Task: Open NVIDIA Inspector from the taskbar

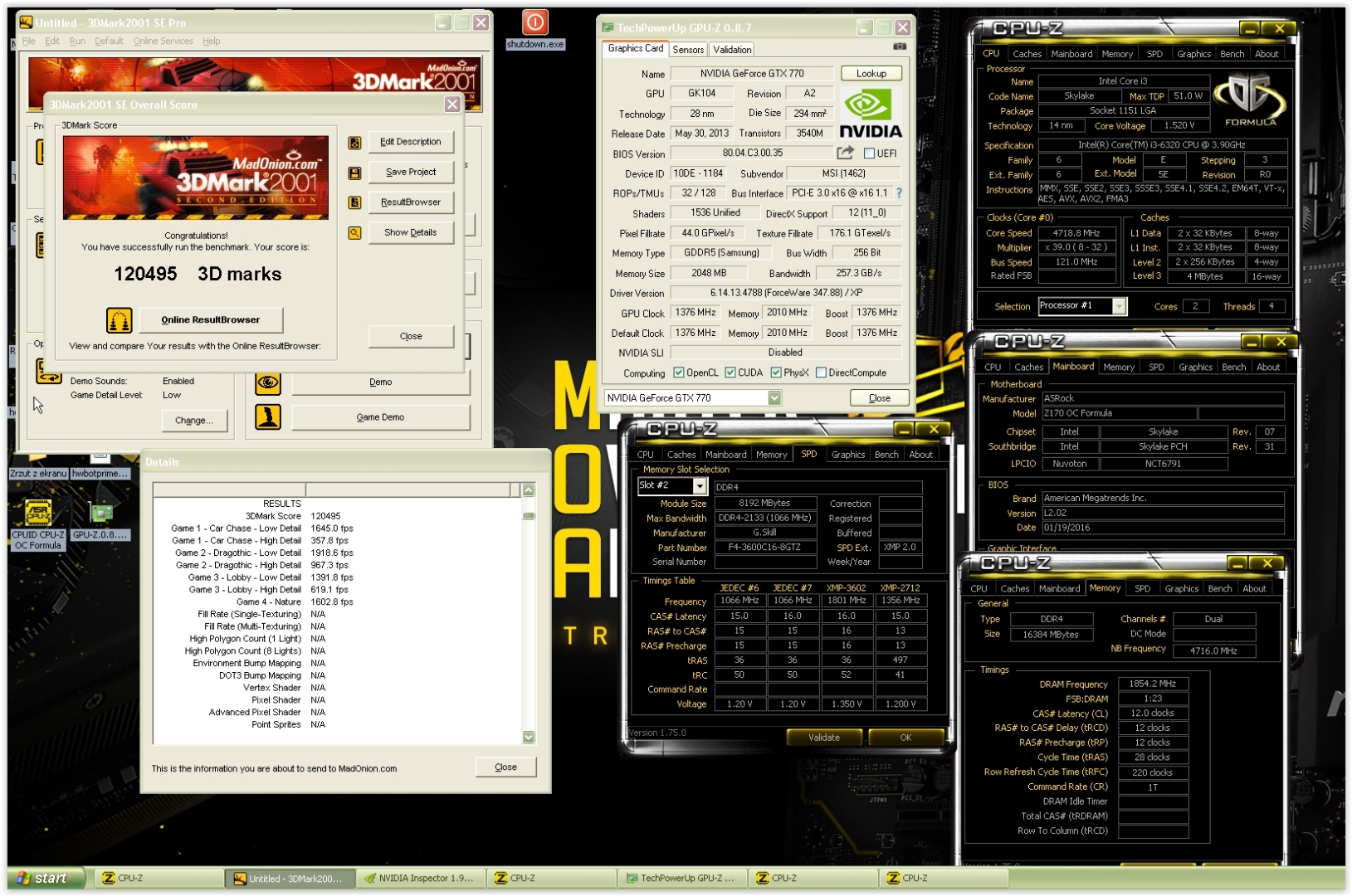Action: (x=419, y=878)
